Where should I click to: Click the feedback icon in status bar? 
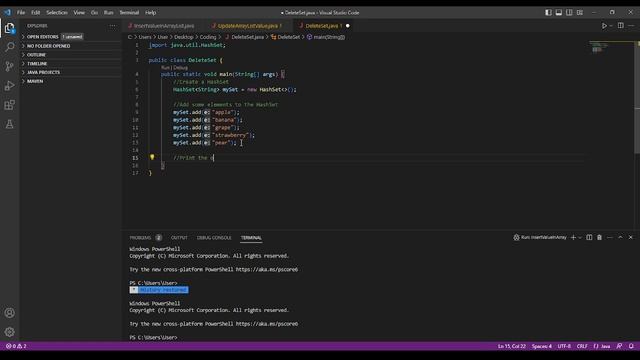coord(619,346)
